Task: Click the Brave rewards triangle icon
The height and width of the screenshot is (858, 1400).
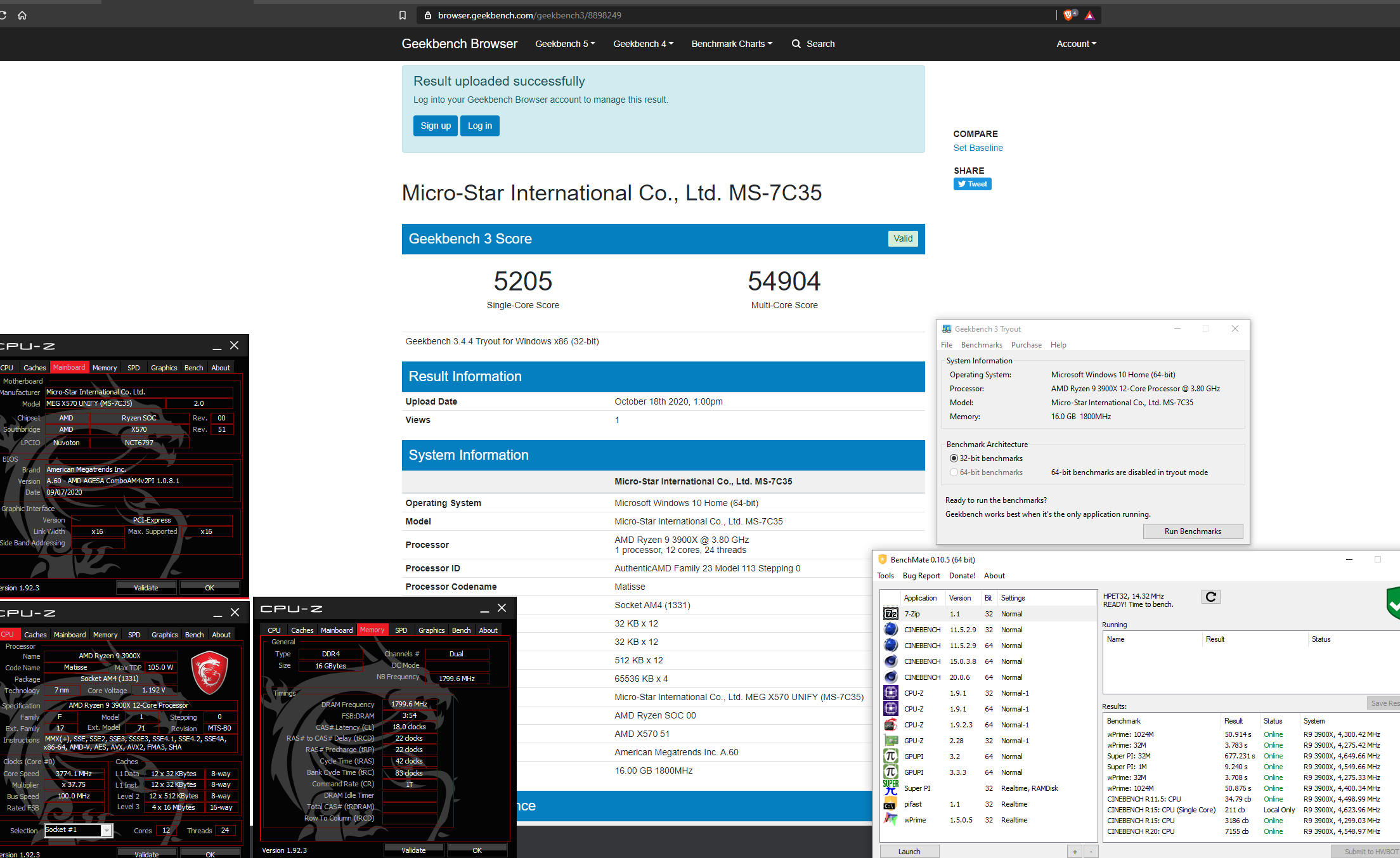Action: coord(1090,15)
